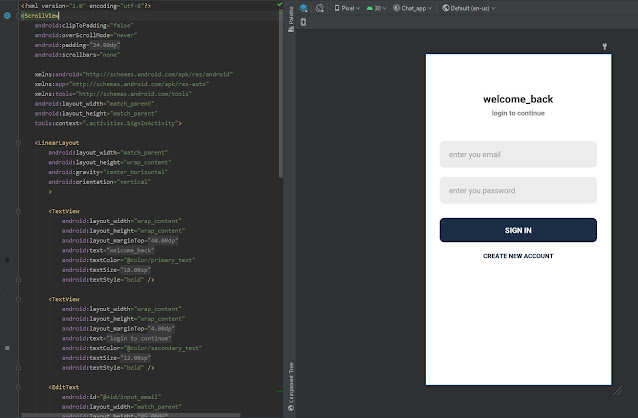
Task: Click the resize handle below device preview
Action: [x=617, y=391]
